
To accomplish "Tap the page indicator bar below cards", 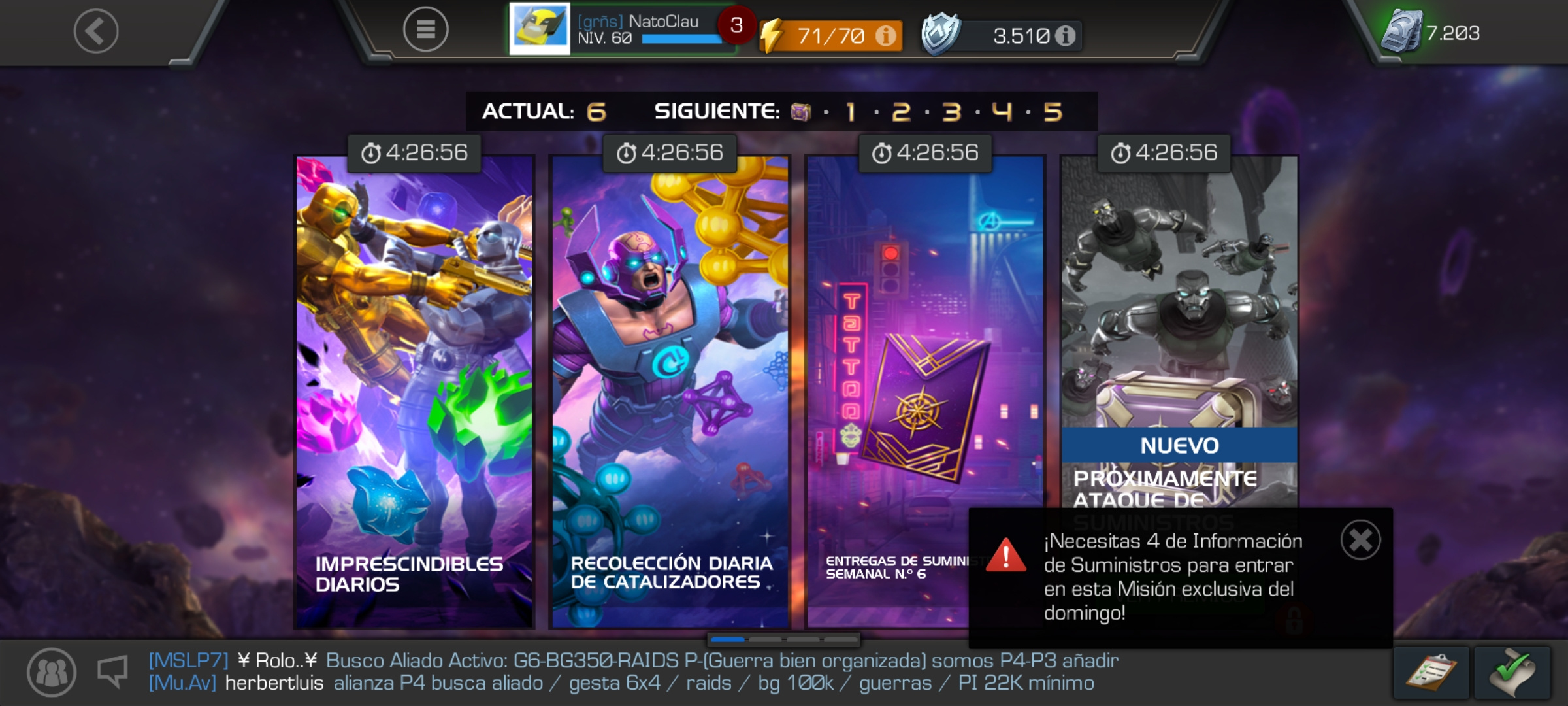I will [783, 639].
